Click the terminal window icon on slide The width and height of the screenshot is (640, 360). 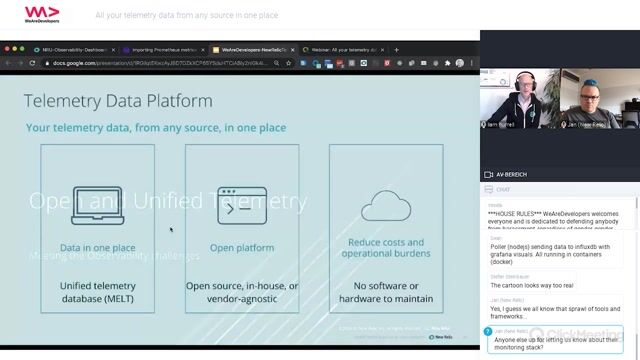pos(242,206)
